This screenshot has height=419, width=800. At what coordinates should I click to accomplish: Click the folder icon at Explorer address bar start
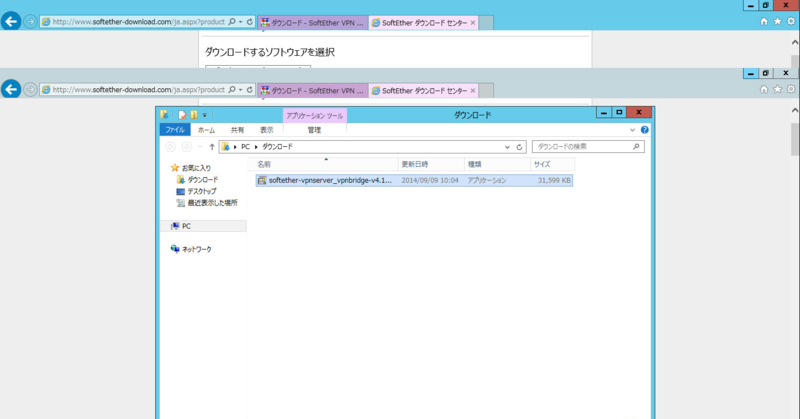coord(226,147)
